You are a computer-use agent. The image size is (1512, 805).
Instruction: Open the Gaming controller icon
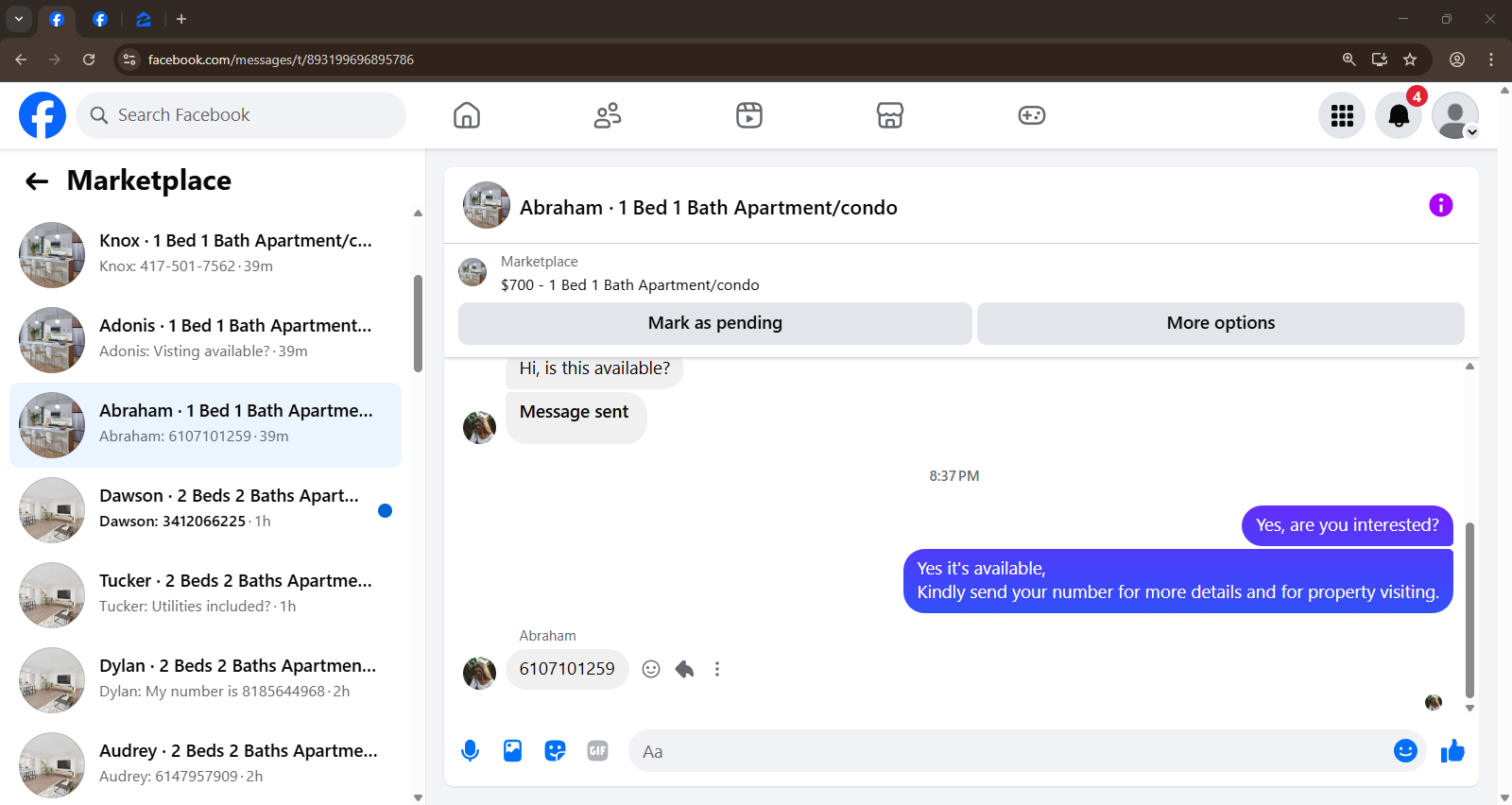coord(1031,115)
